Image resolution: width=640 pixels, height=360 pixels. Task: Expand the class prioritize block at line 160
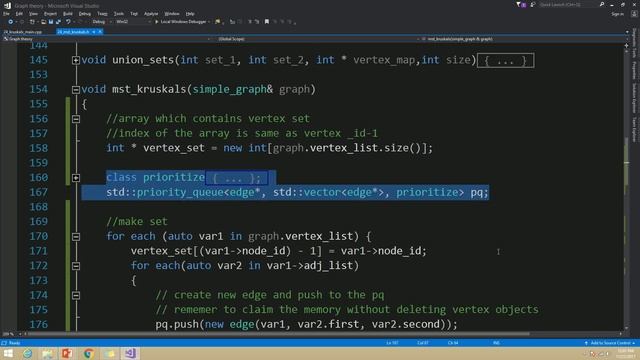76,178
